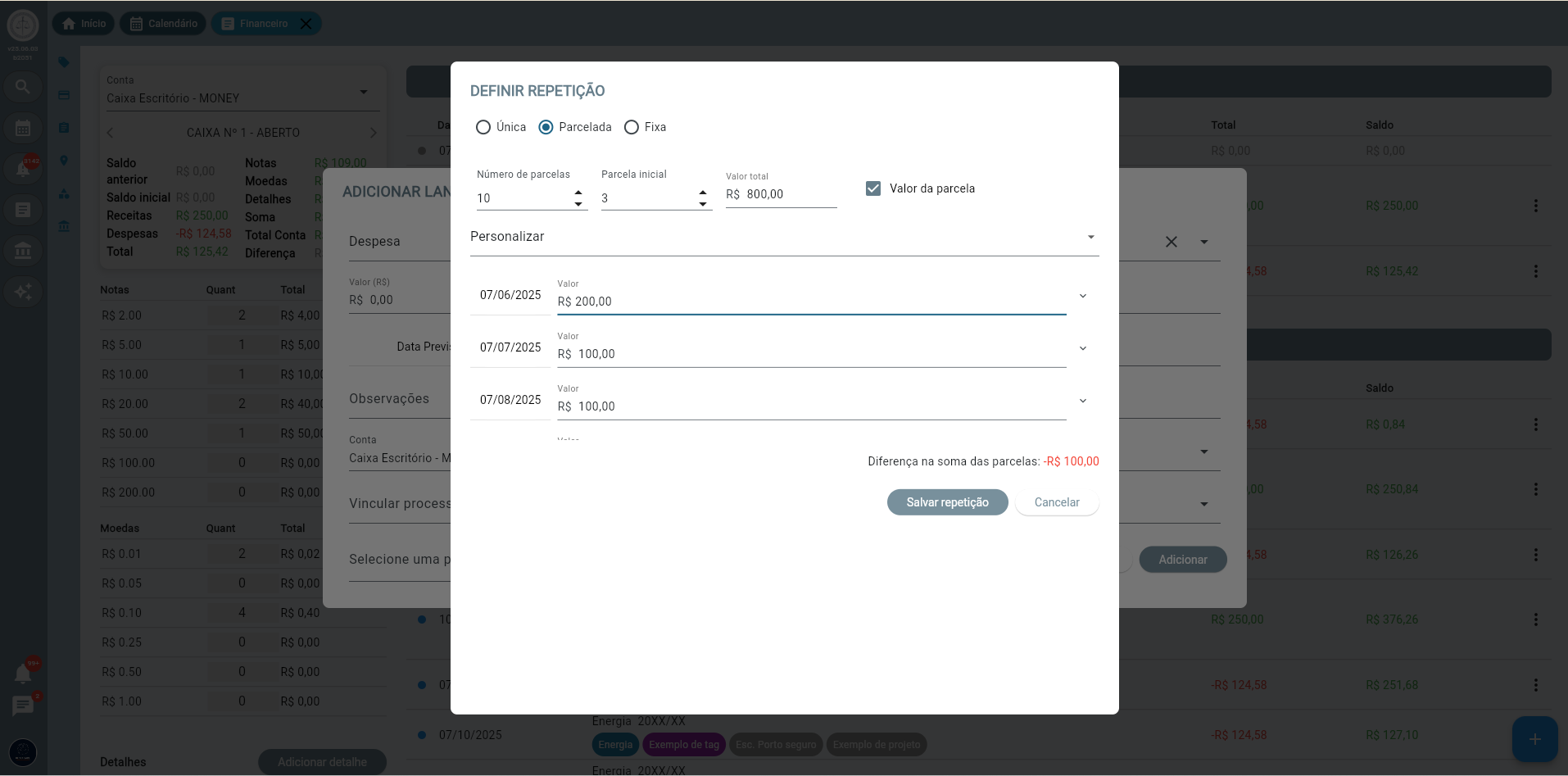Screen dimensions: 1568x776
Task: Click the blue plus floating button
Action: click(1534, 739)
